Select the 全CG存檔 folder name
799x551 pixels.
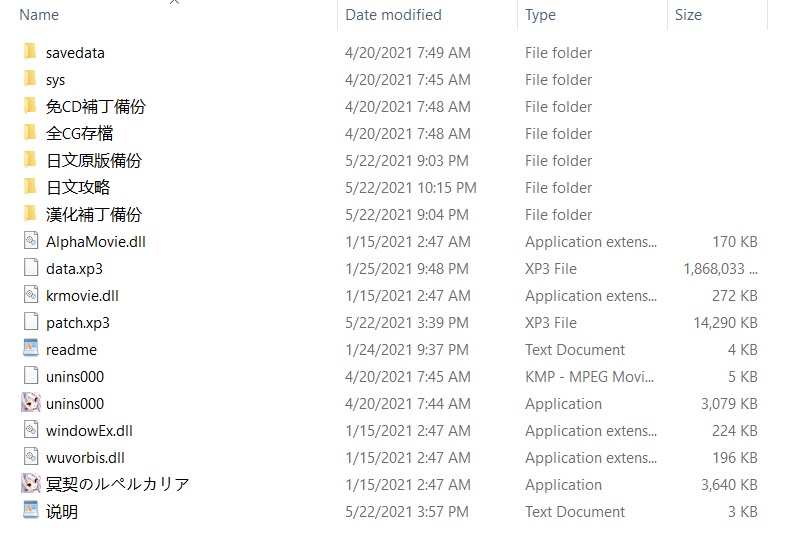coord(80,133)
